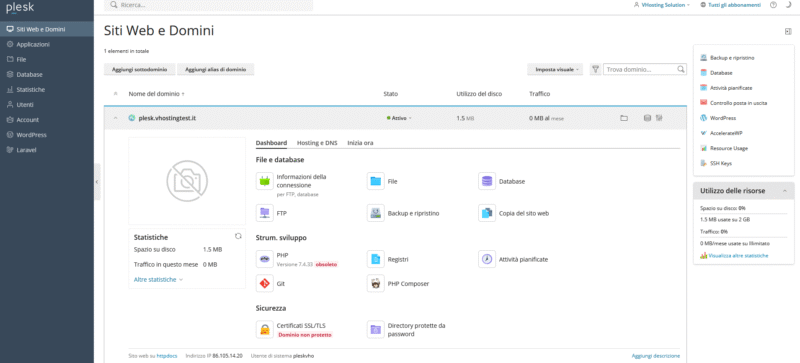
Task: Collapse the plesk.vhostingtest.it domain row
Action: point(115,118)
